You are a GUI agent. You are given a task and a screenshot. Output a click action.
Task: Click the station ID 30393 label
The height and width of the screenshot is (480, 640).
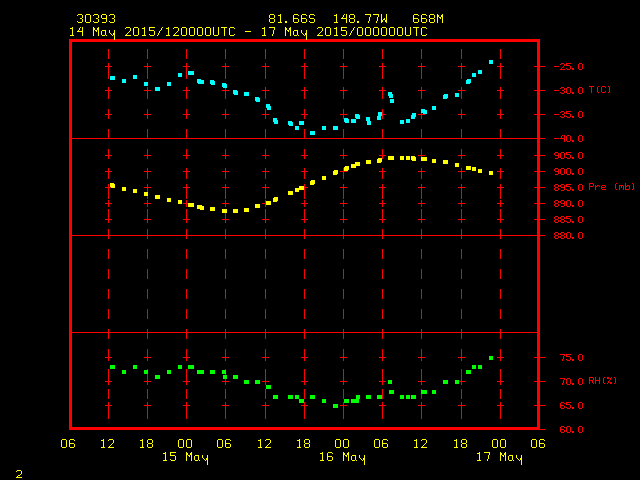coord(96,19)
